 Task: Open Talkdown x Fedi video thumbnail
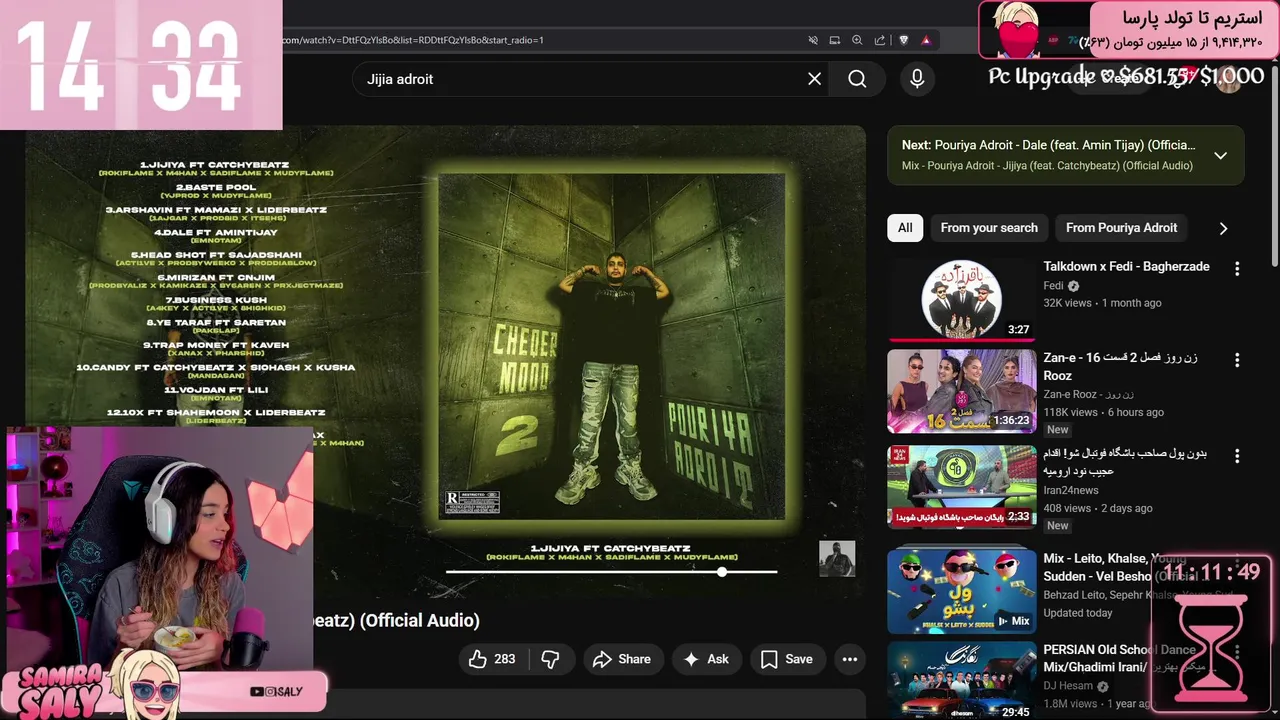point(962,300)
